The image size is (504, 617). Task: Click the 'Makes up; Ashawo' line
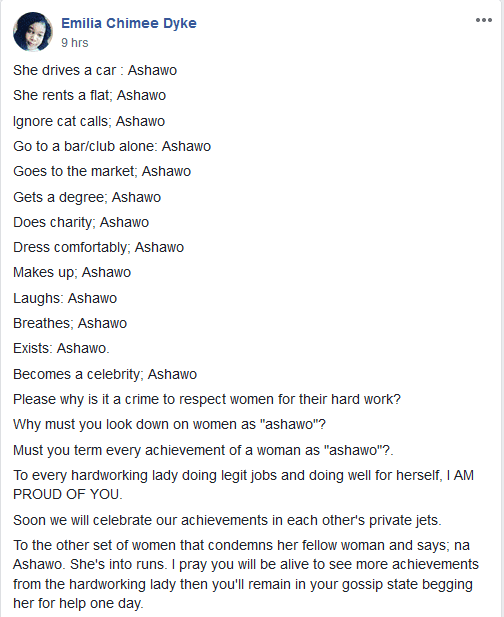[72, 272]
